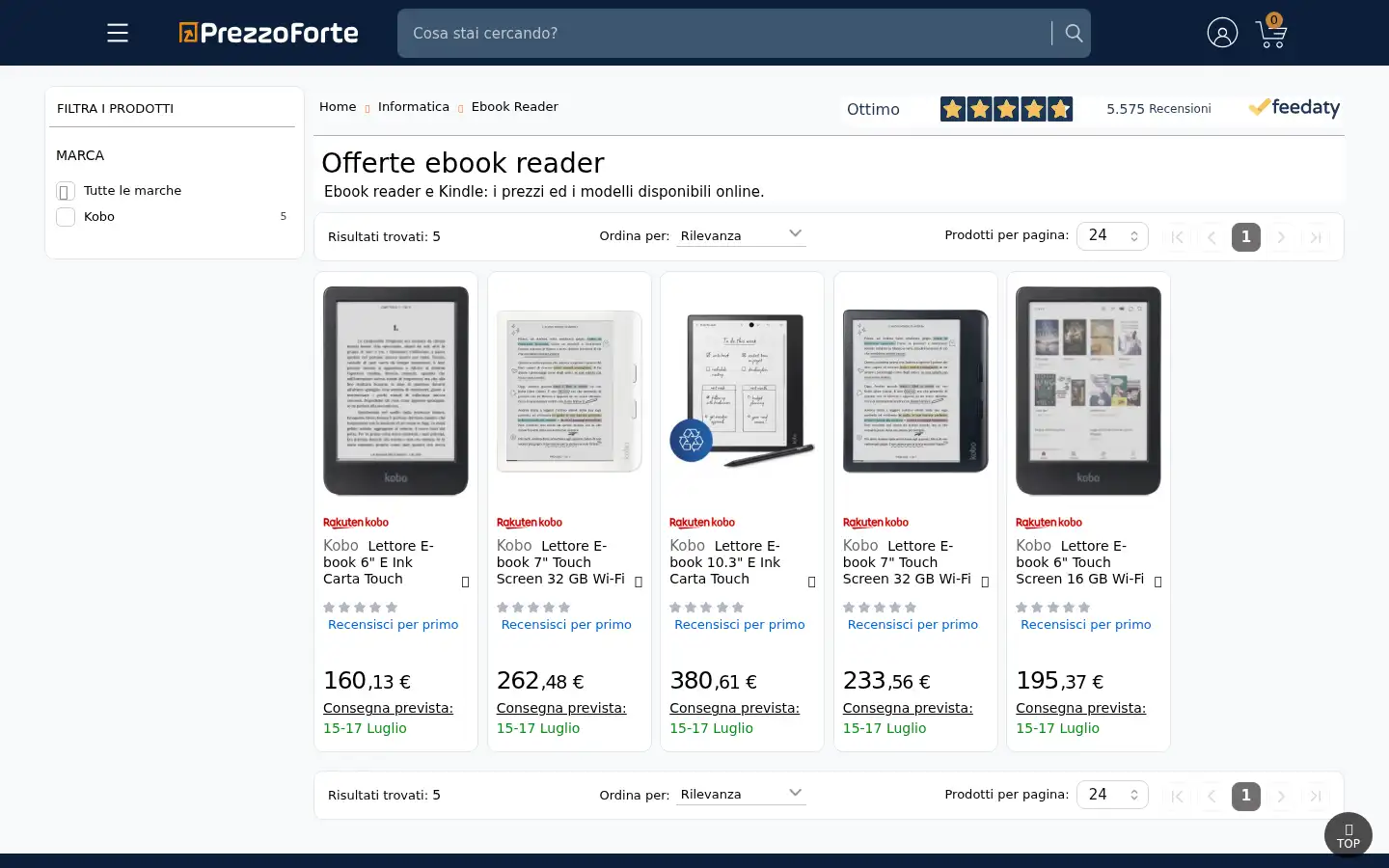Click the search magnifier icon
The height and width of the screenshot is (868, 1389).
1073,33
